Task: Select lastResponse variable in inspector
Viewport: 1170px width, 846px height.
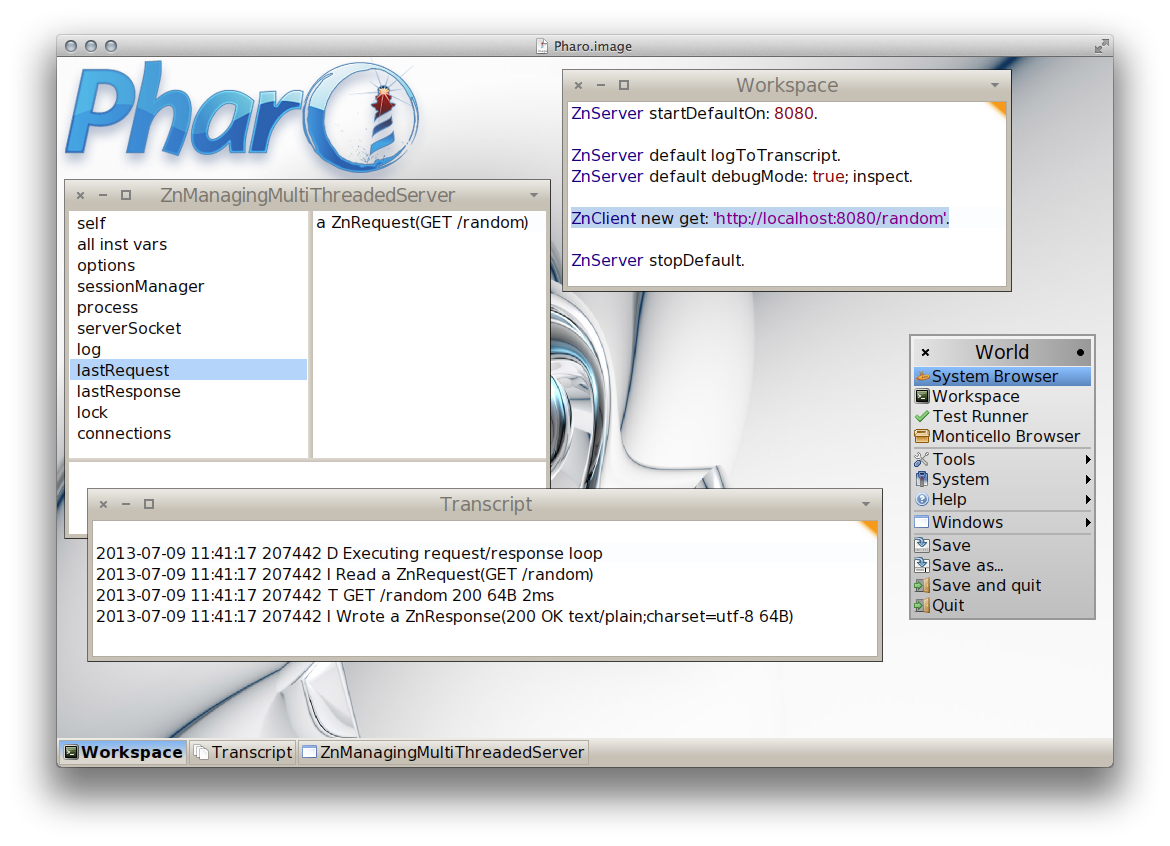Action: coord(188,391)
